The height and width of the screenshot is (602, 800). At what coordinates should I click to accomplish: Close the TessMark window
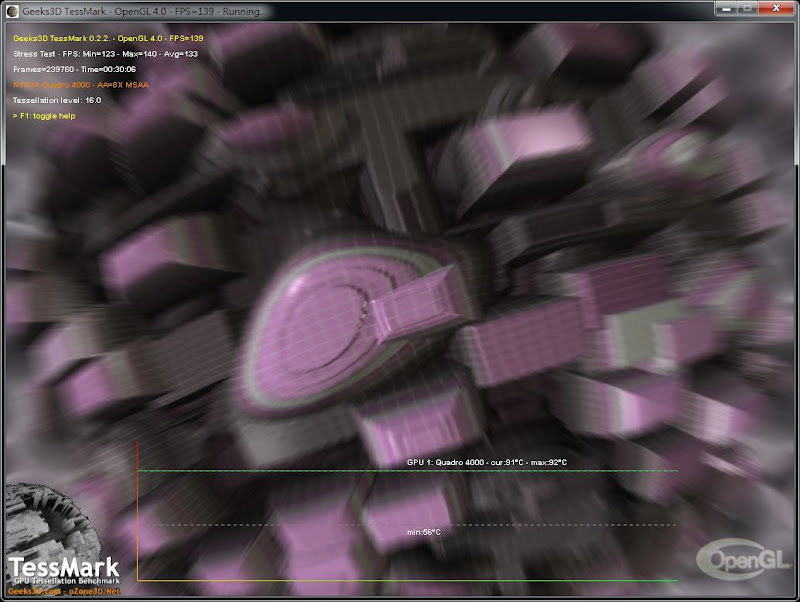click(x=776, y=9)
